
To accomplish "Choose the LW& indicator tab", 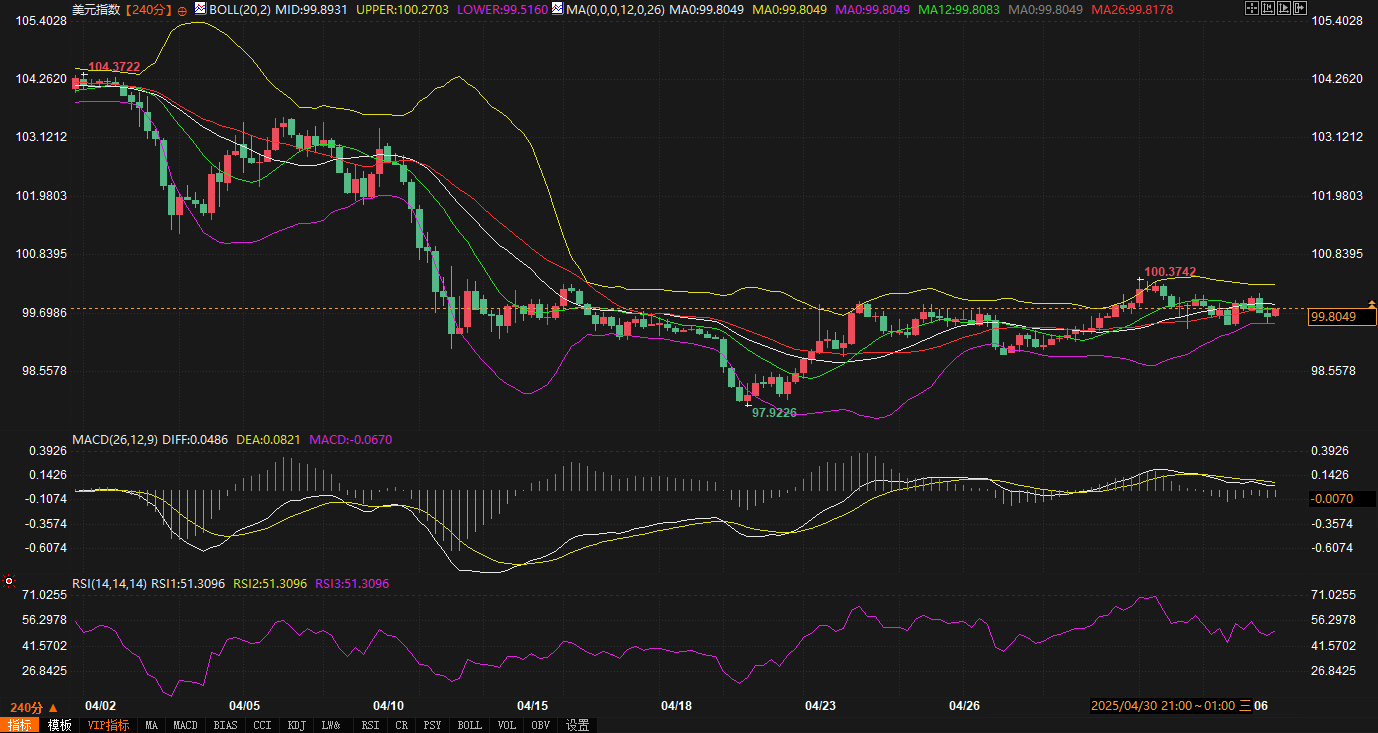I will coord(331,725).
